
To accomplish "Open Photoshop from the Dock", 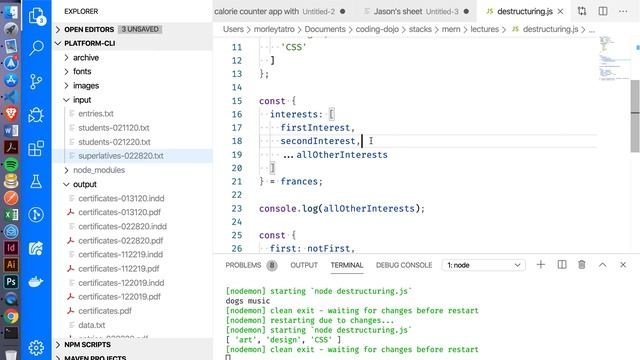I will pos(11,282).
